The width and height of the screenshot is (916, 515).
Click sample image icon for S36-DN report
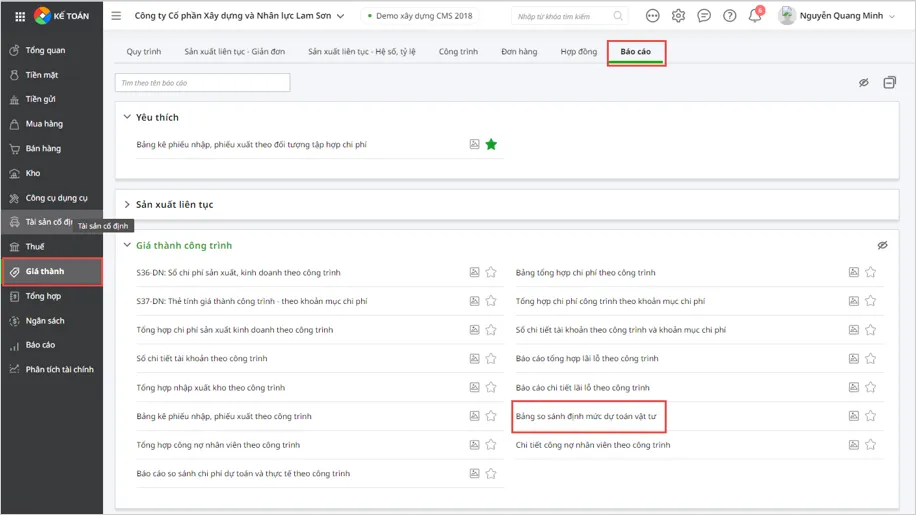(x=475, y=272)
